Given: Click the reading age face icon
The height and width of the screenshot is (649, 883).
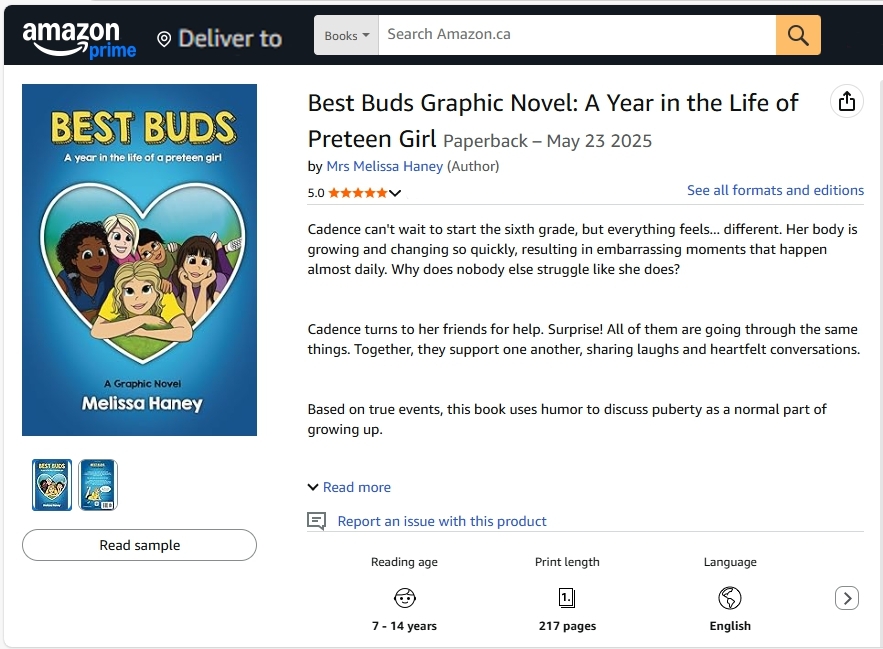Looking at the screenshot, I should coord(405,598).
